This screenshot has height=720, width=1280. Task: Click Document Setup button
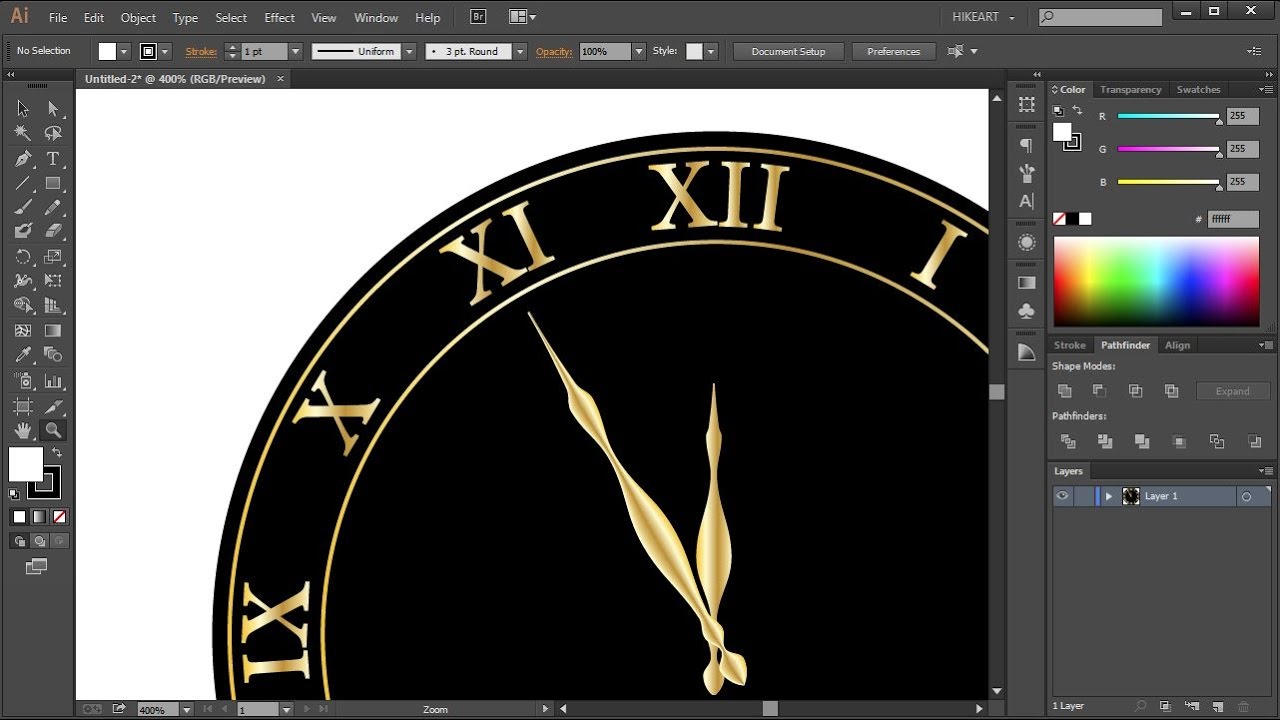(788, 51)
